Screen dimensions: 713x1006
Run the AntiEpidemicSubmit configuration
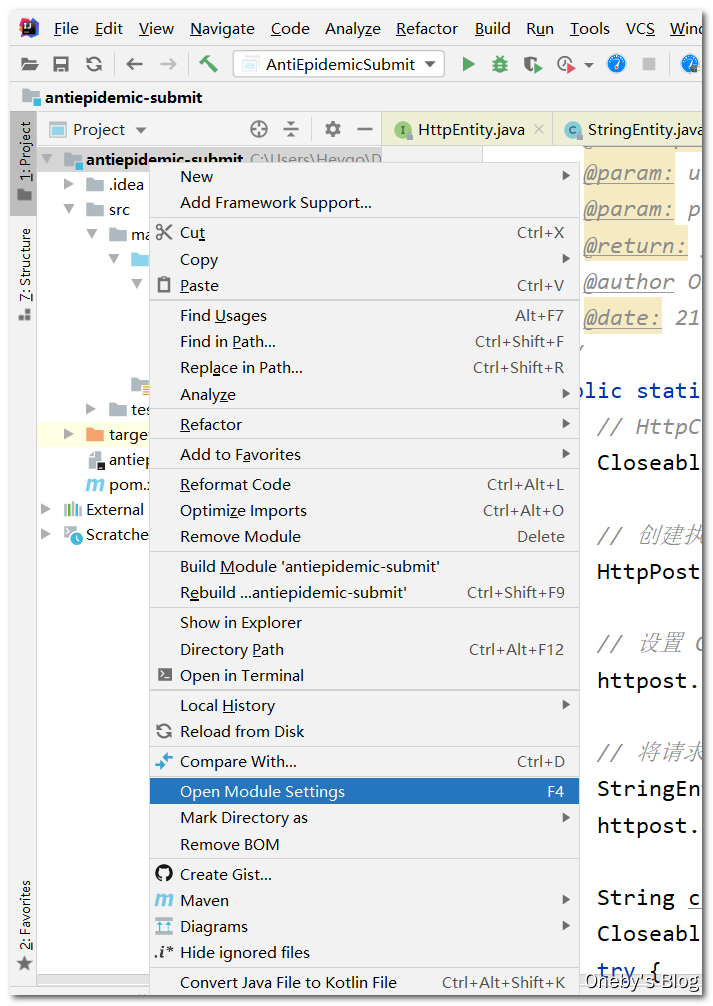pyautogui.click(x=467, y=63)
